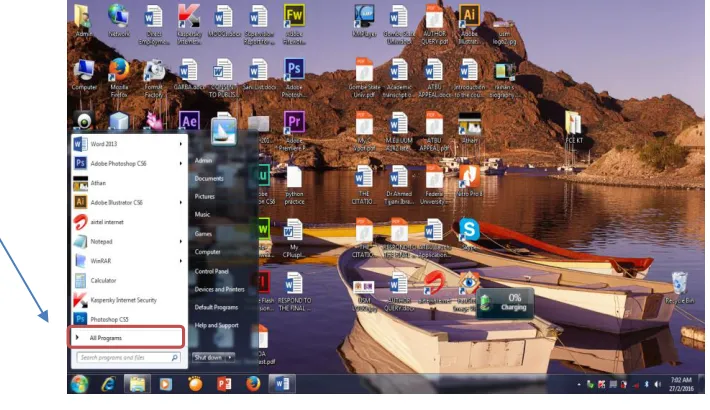Open Word 2013 from the Start menu
This screenshot has width=710, height=410.
pyautogui.click(x=129, y=144)
